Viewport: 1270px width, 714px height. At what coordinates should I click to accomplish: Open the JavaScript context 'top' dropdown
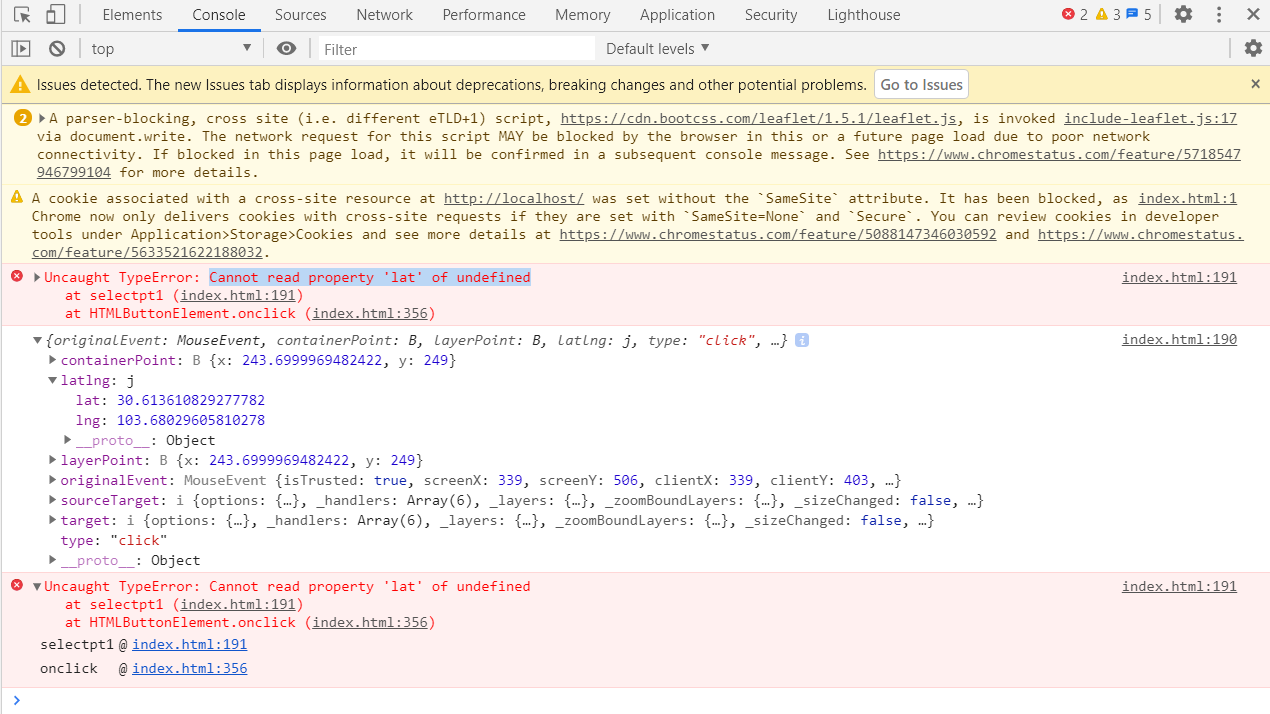(x=172, y=48)
